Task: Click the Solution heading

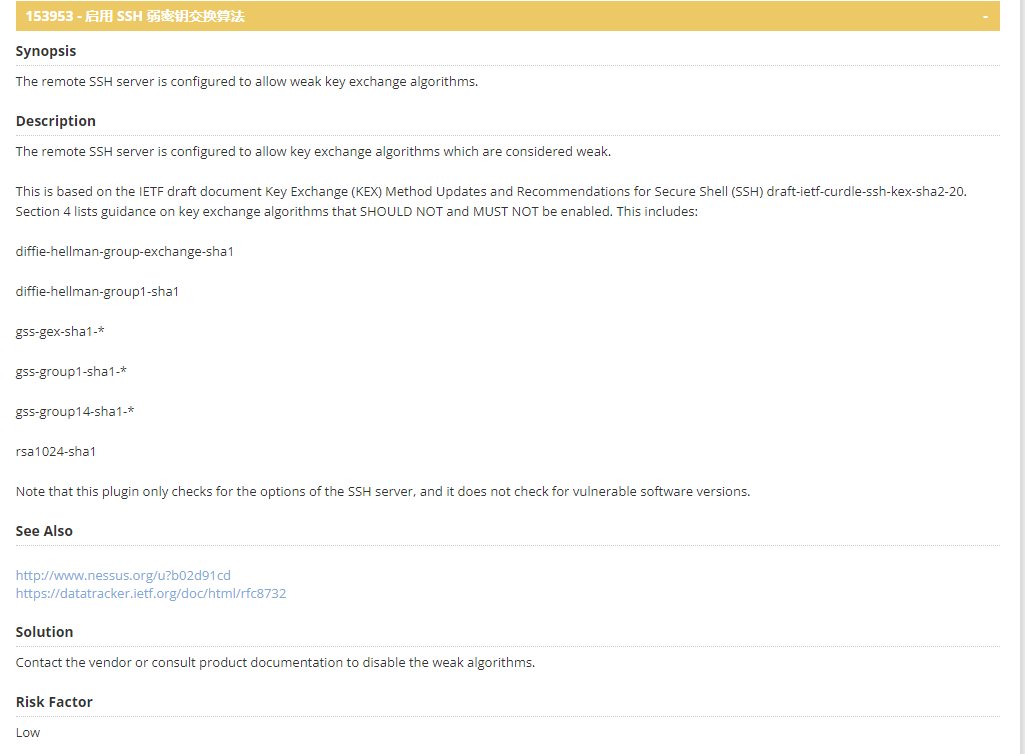Action: (45, 632)
